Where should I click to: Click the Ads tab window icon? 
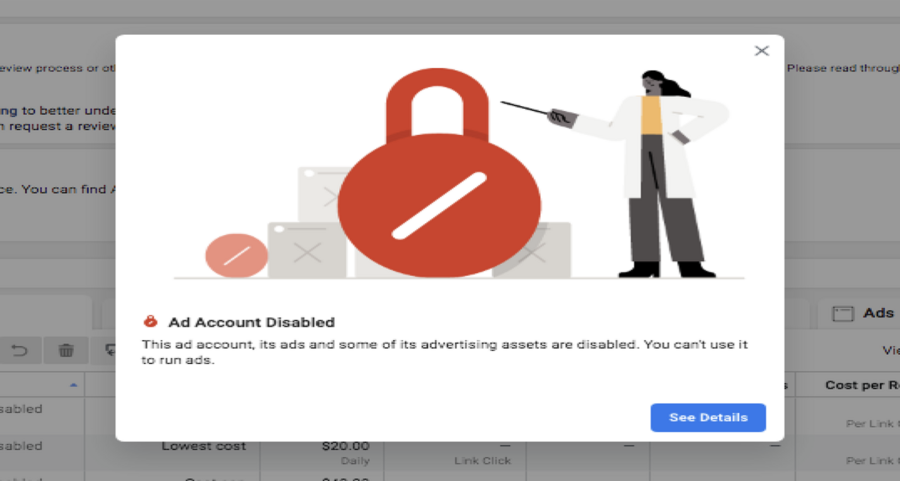[843, 313]
